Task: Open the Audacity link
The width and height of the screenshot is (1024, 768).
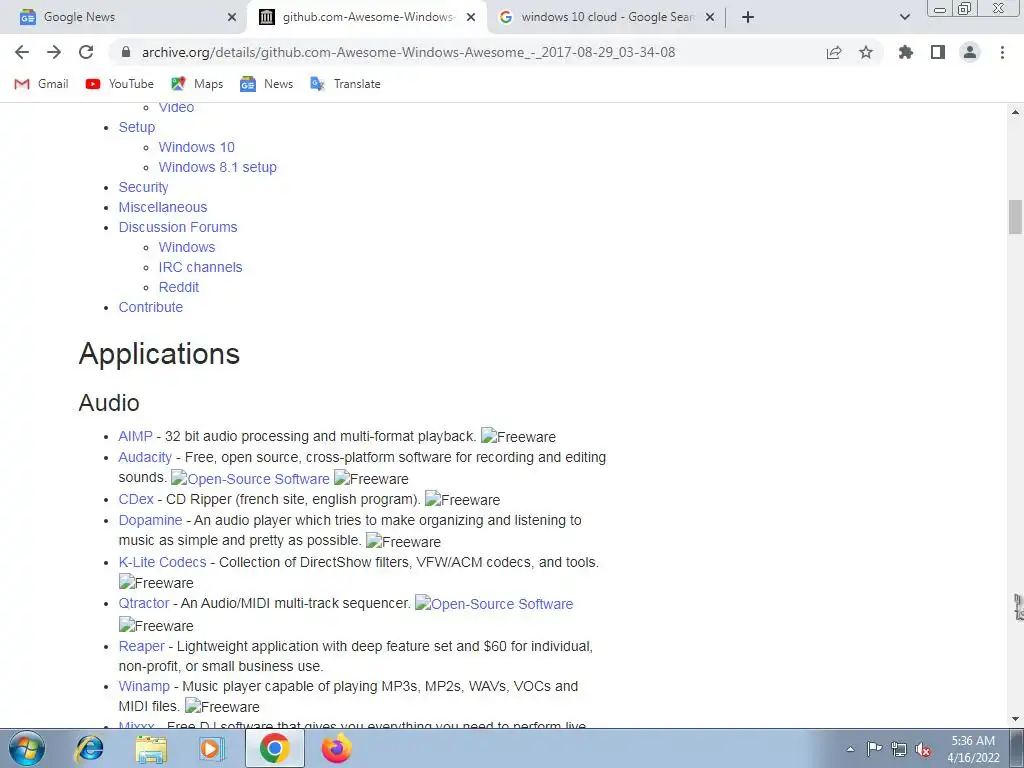Action: (145, 457)
